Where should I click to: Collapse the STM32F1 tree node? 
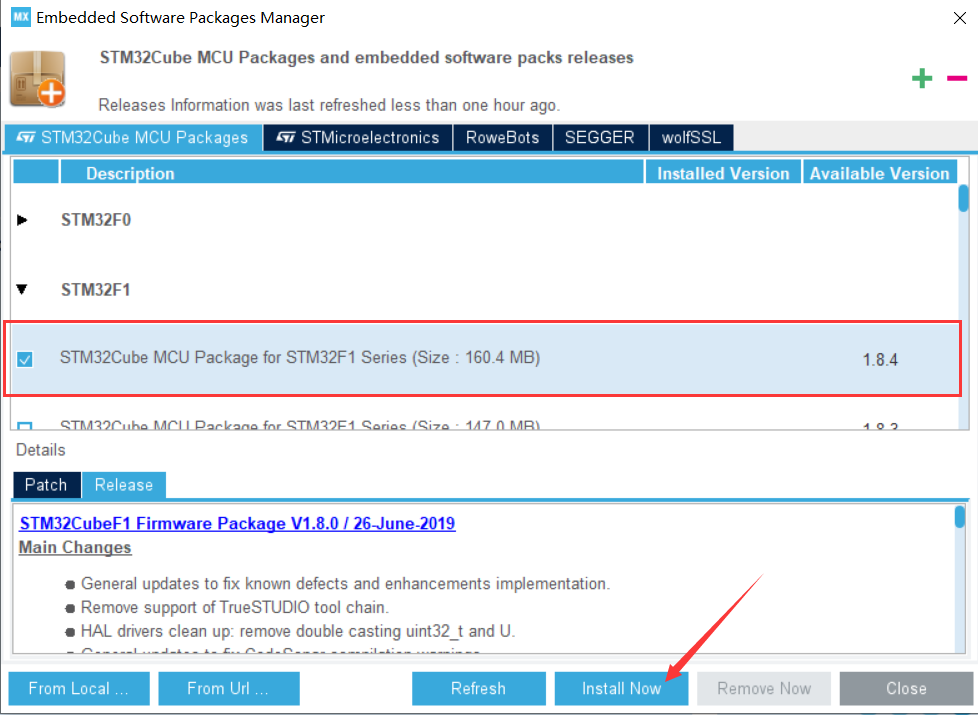coord(22,290)
